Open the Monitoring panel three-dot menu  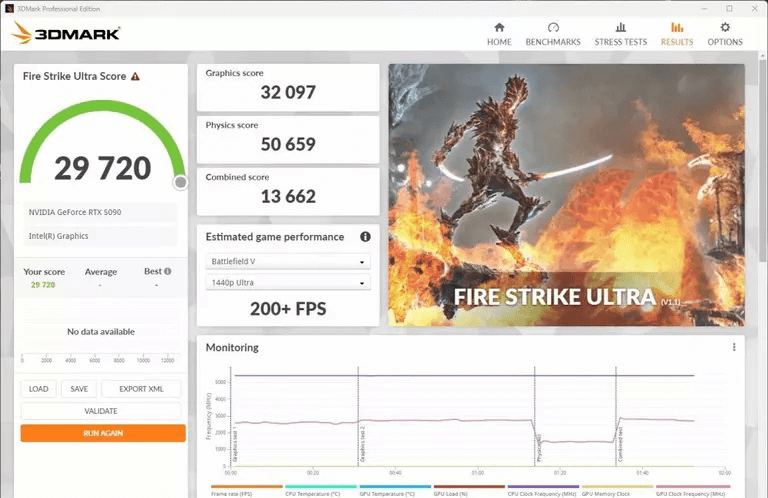click(734, 347)
